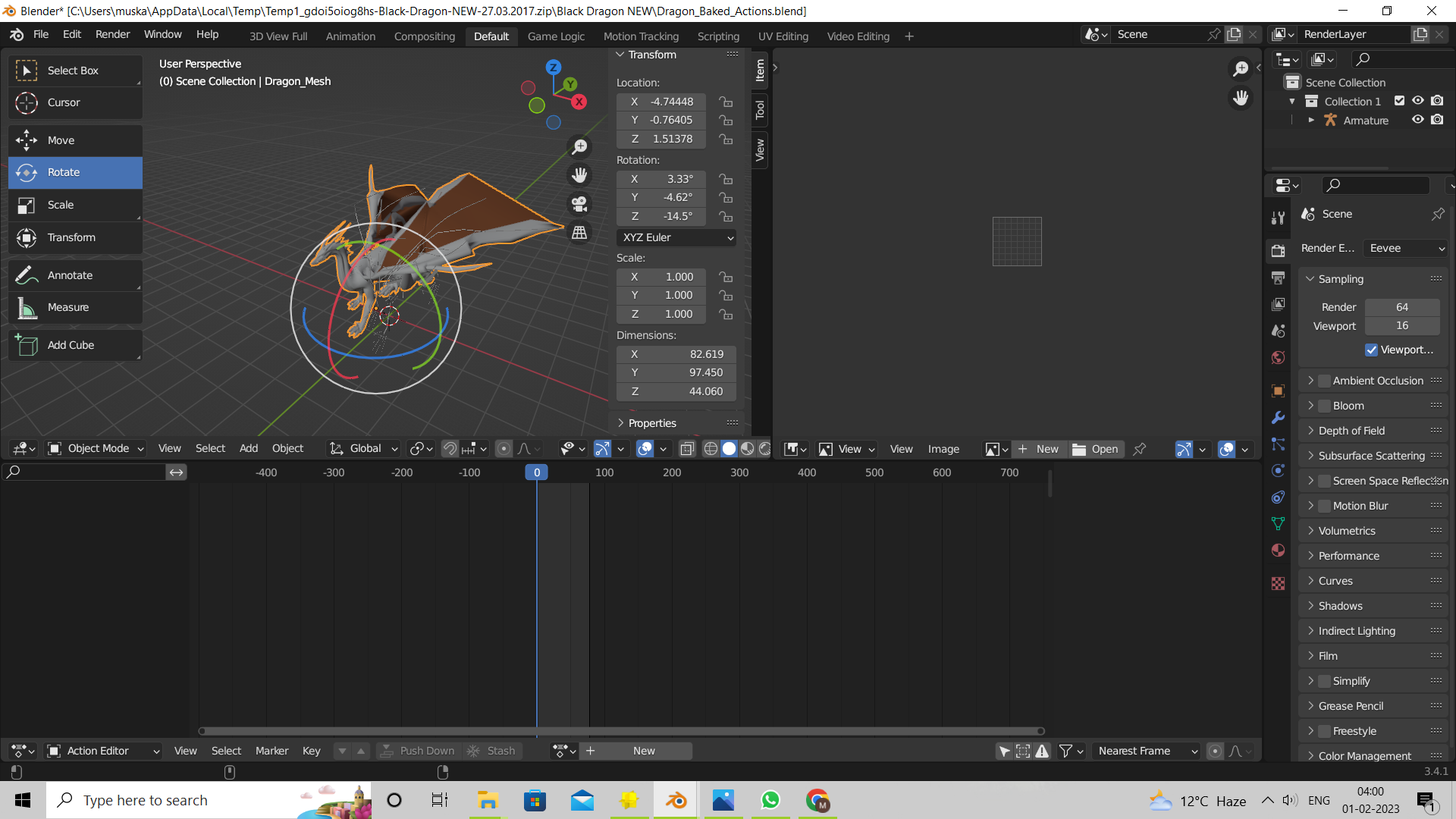
Task: Select the Cursor tool
Action: coord(63,102)
